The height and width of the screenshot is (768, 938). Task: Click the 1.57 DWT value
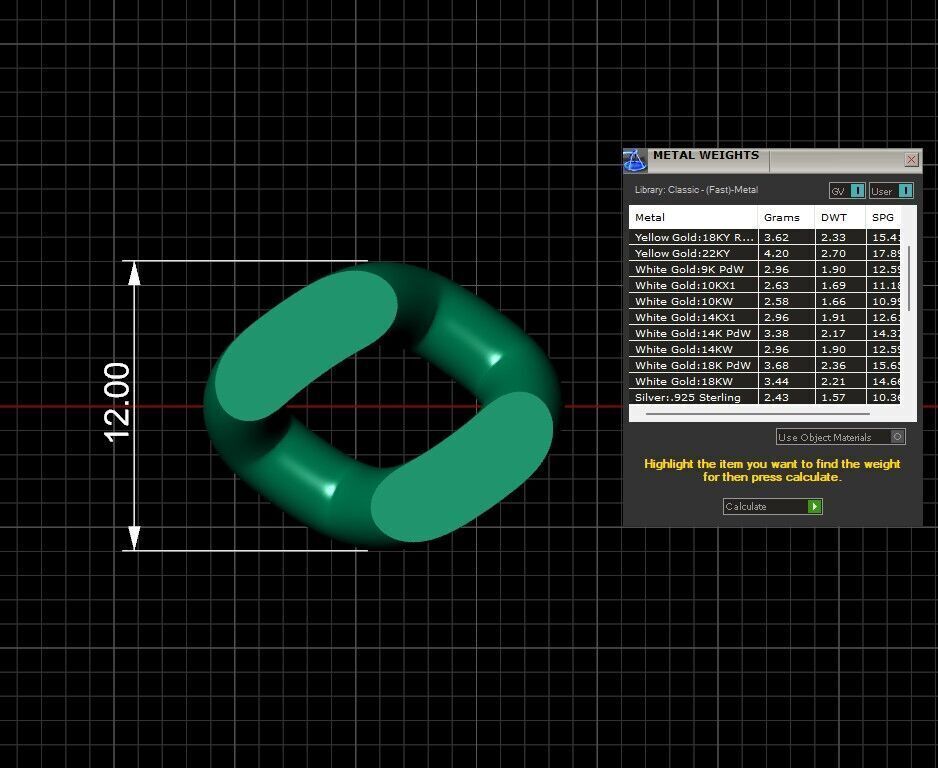click(x=833, y=397)
